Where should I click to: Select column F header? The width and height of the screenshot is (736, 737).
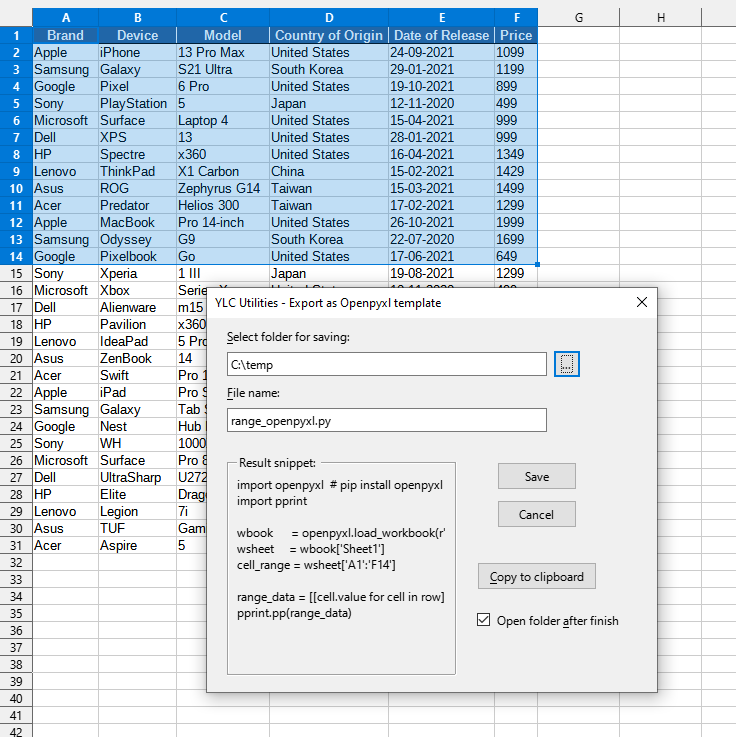coord(516,17)
